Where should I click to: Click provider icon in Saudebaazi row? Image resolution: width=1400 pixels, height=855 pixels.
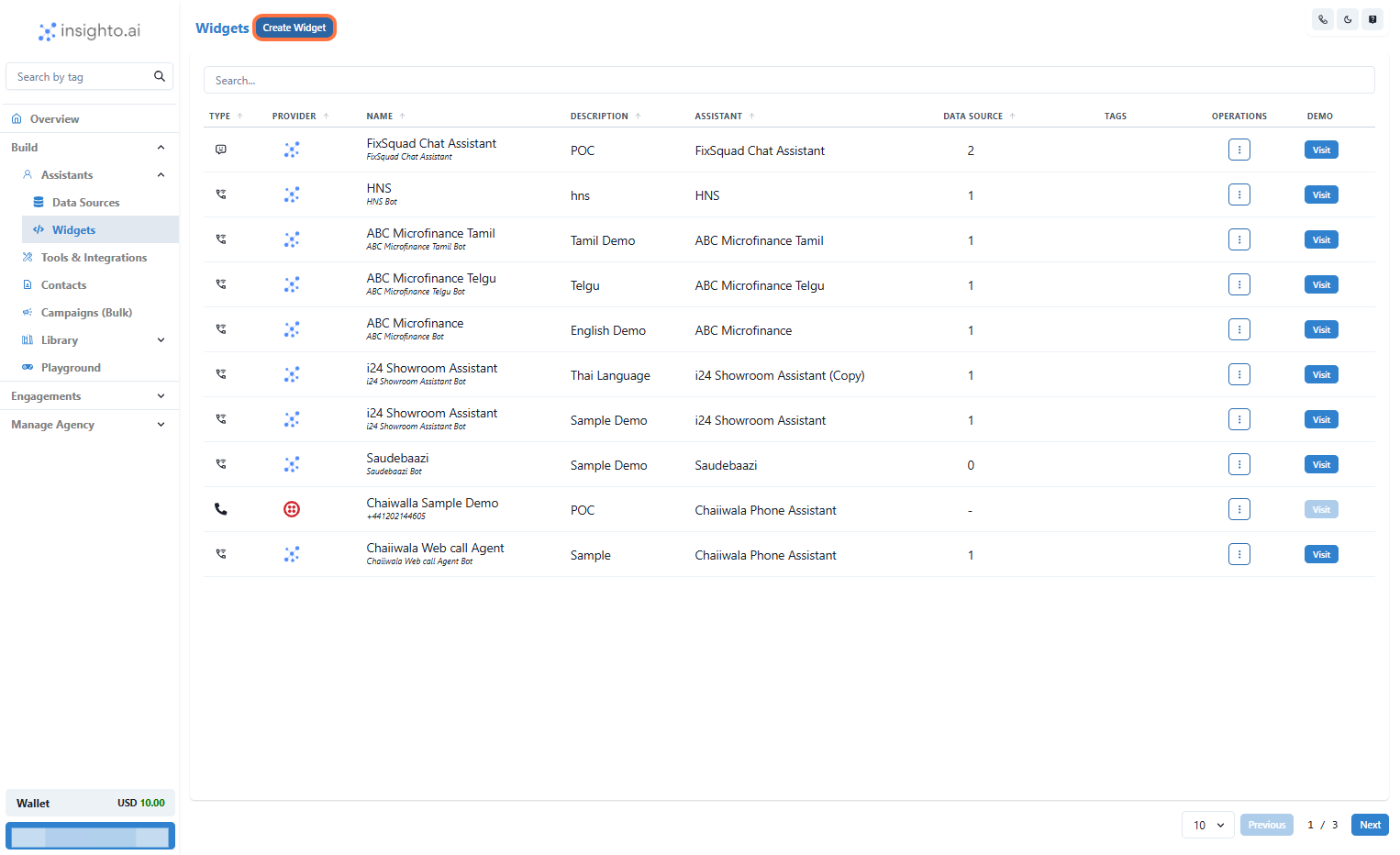click(292, 464)
